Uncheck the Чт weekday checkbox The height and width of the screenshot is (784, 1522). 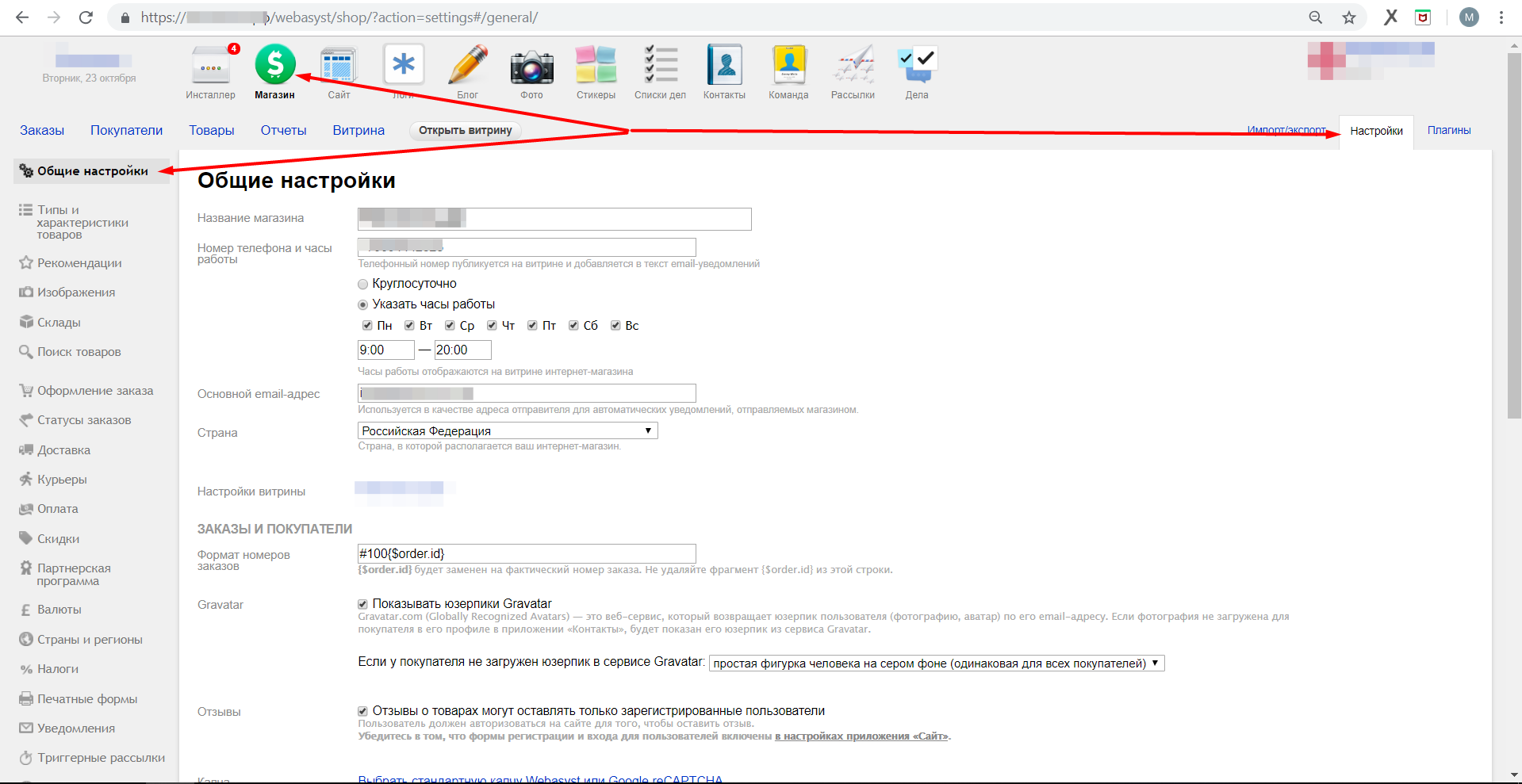(x=492, y=326)
